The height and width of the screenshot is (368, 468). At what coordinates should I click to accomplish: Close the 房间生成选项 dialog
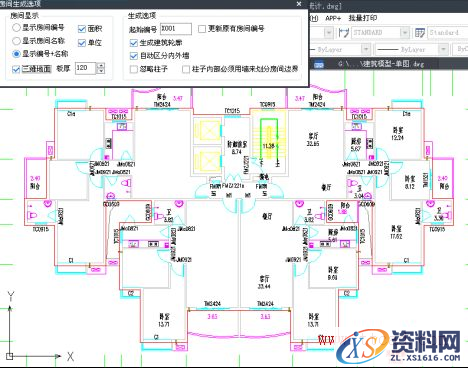click(299, 4)
